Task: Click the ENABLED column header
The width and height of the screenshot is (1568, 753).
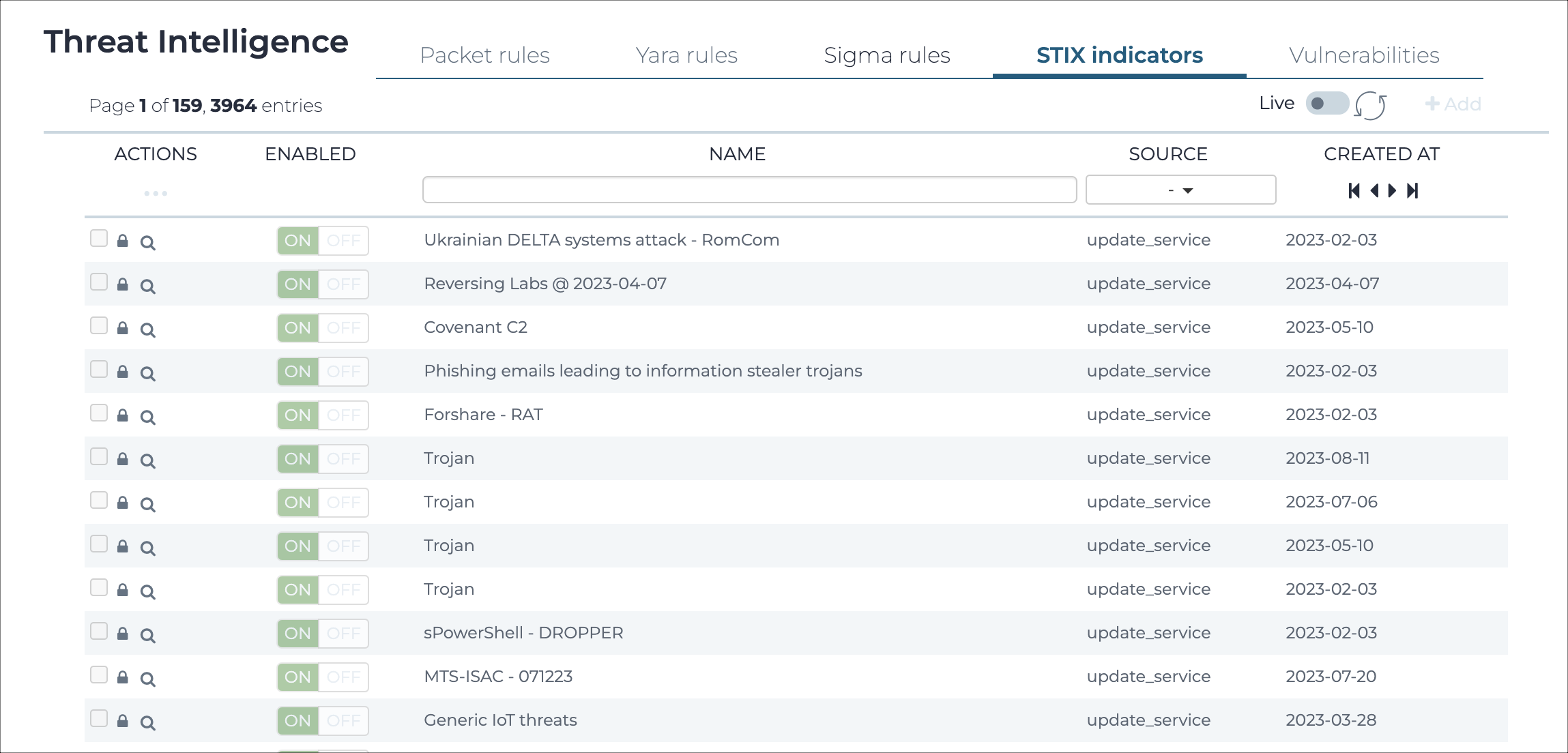Action: (310, 154)
